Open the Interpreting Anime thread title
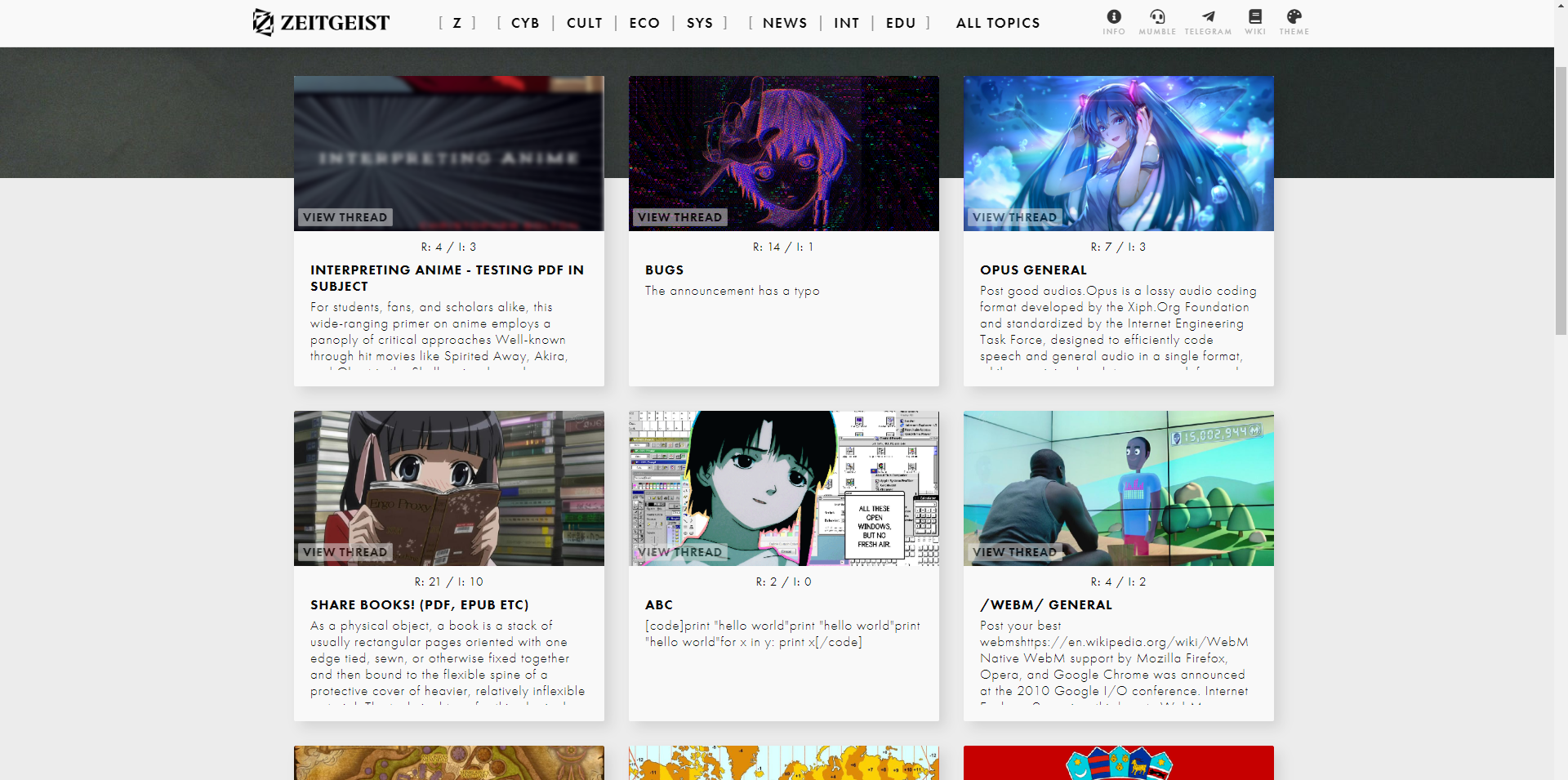The height and width of the screenshot is (780, 1568). 448,278
